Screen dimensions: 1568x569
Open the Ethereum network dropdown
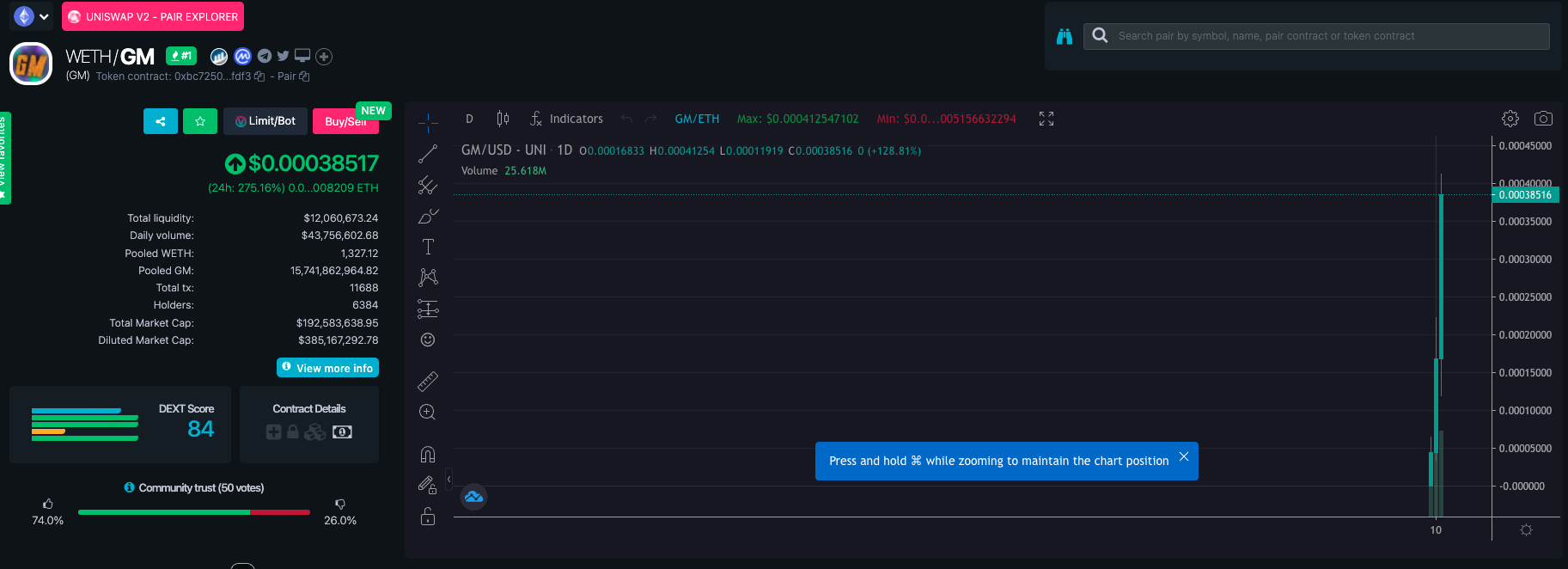[33, 16]
